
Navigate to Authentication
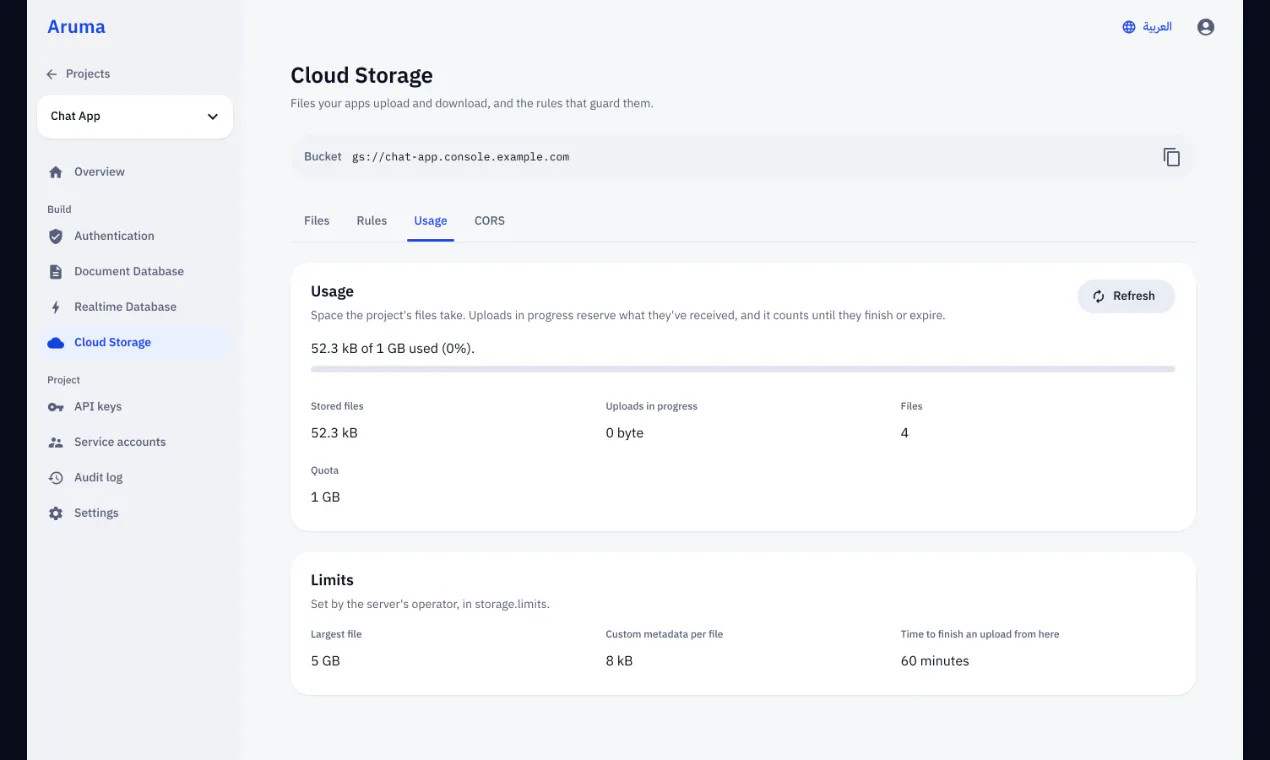[x=135, y=236]
